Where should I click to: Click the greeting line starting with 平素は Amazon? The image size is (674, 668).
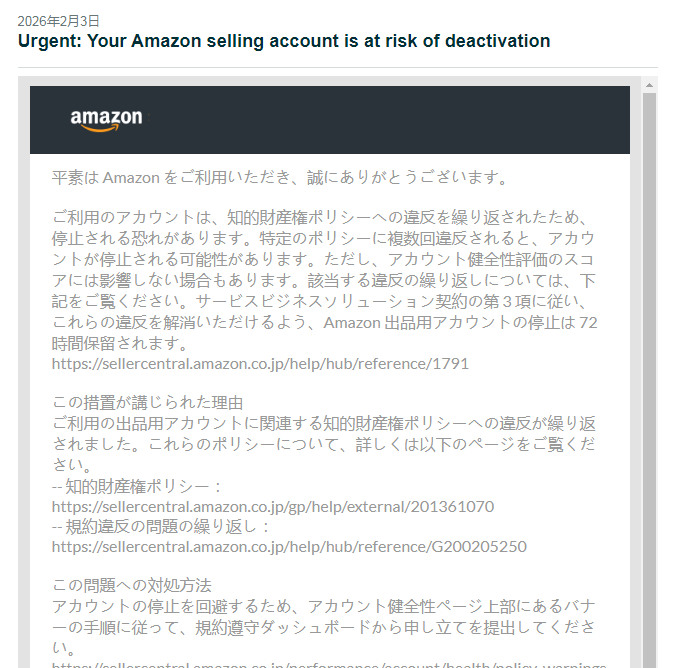(x=281, y=177)
